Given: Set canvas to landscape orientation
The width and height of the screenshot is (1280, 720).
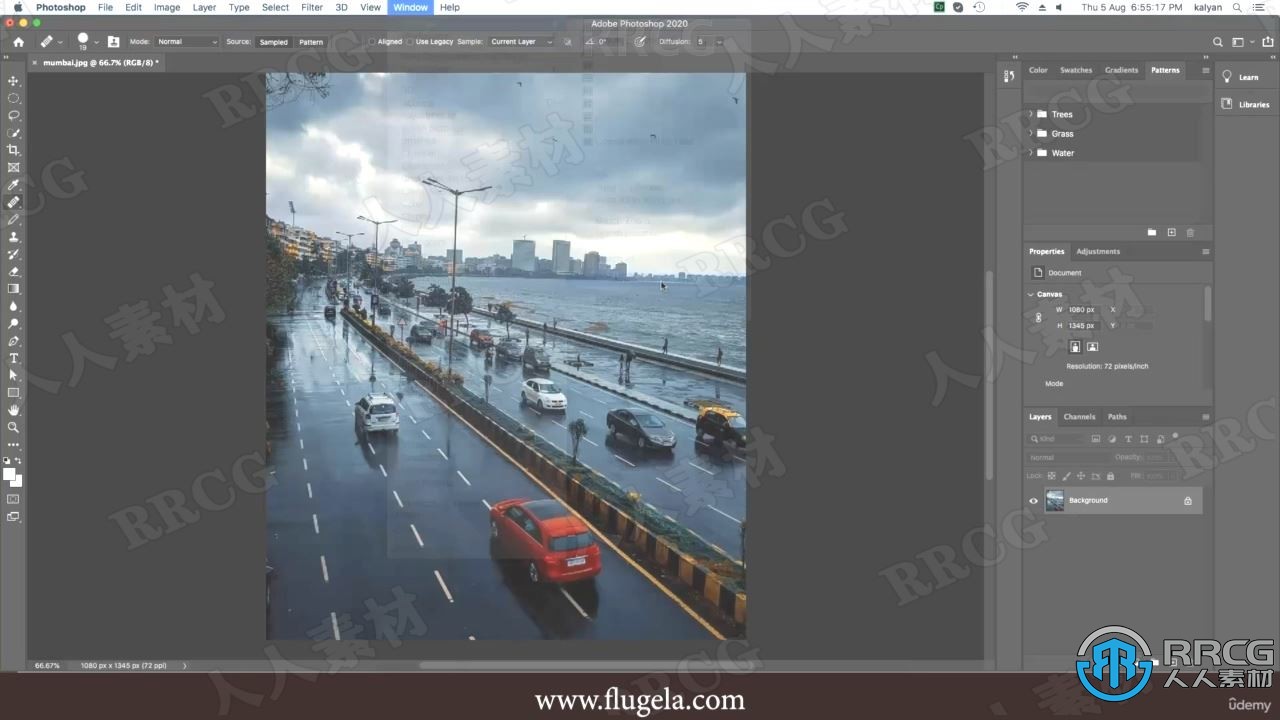Looking at the screenshot, I should coord(1092,347).
